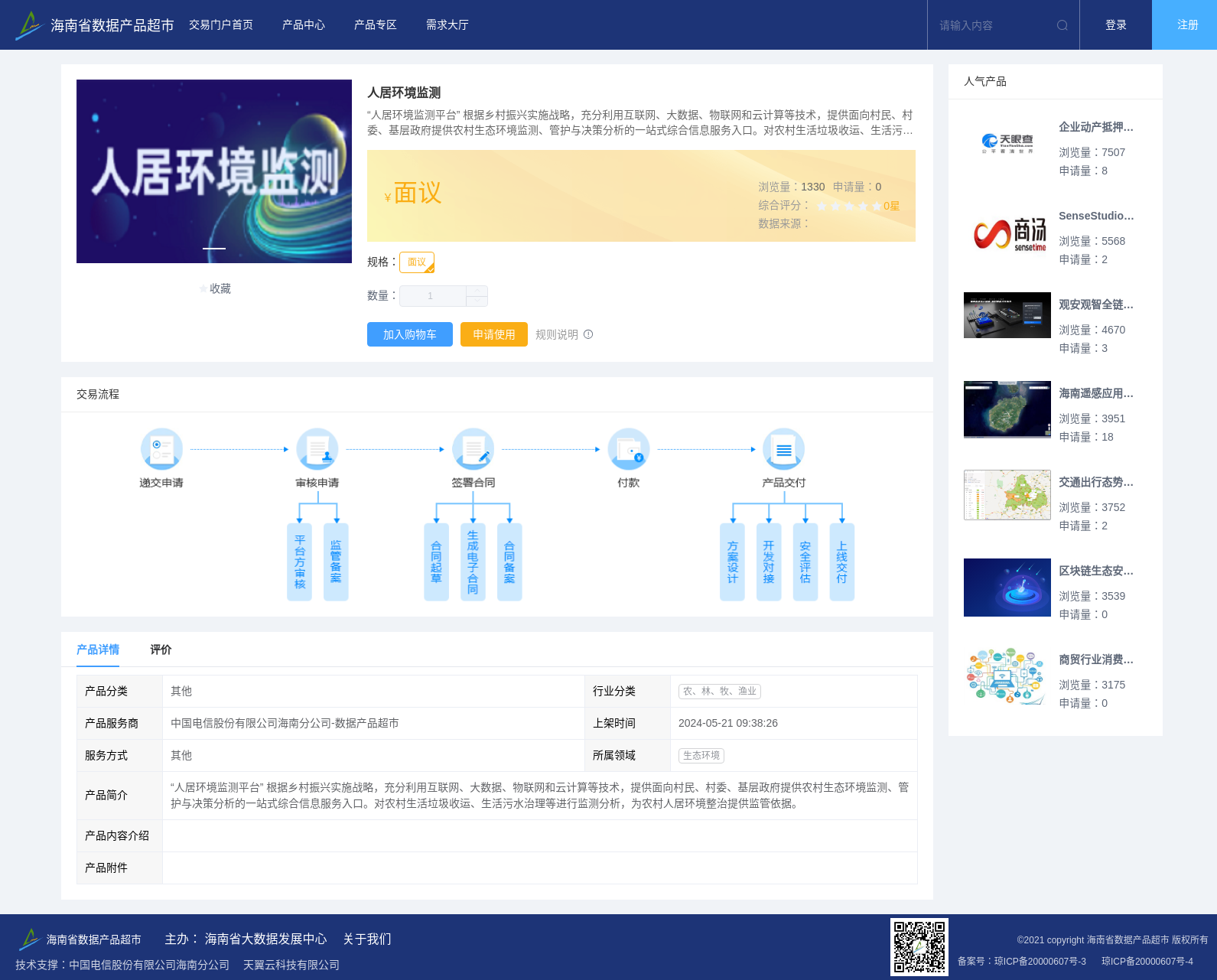The width and height of the screenshot is (1217, 980).
Task: Click the 方案设计 sub-step box
Action: [733, 562]
